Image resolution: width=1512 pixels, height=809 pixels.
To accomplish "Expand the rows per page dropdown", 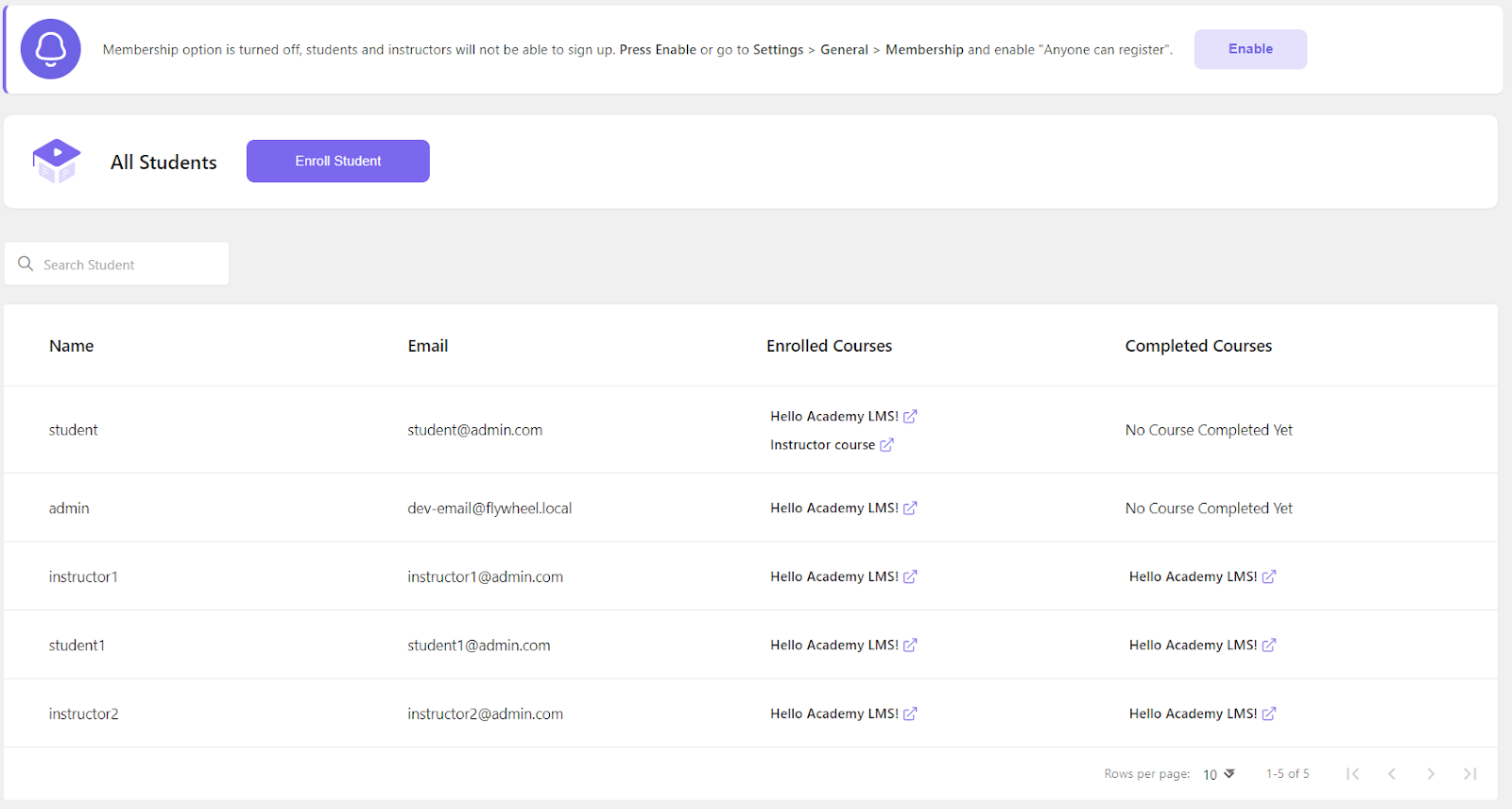I will click(1219, 774).
